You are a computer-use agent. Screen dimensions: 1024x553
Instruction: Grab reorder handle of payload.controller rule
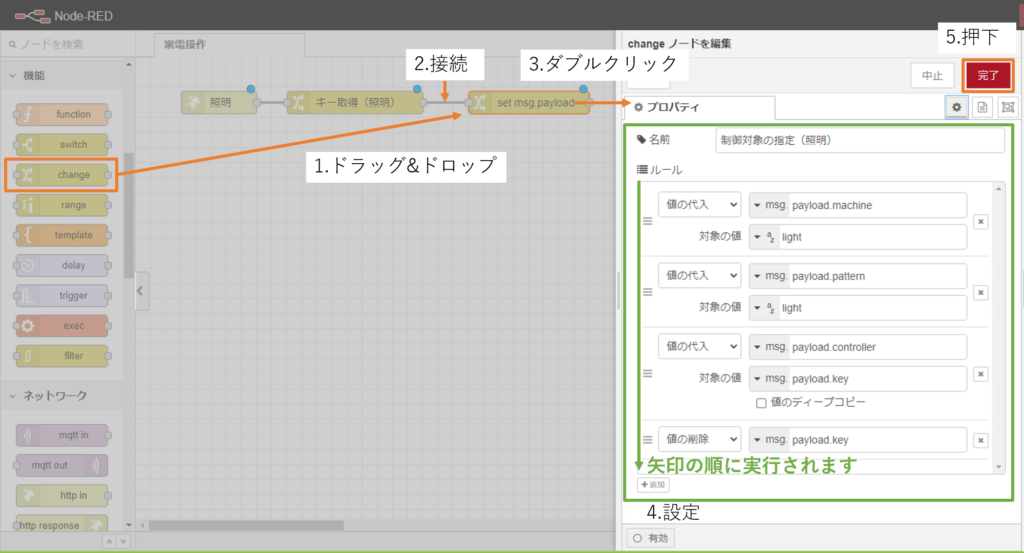click(x=647, y=373)
